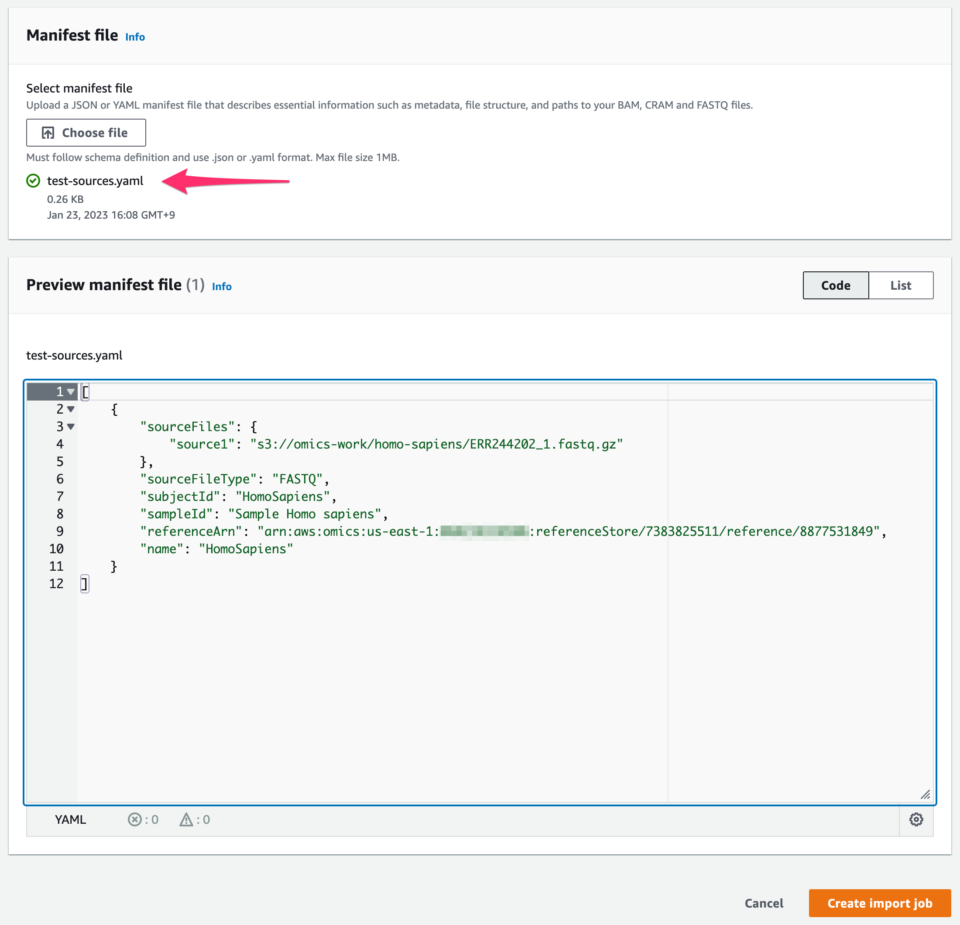Select the Code preview tab
Viewport: 960px width, 925px height.
coord(835,285)
